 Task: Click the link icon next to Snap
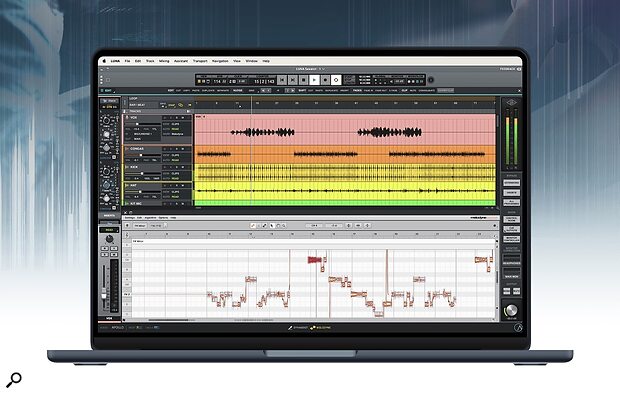(181, 105)
